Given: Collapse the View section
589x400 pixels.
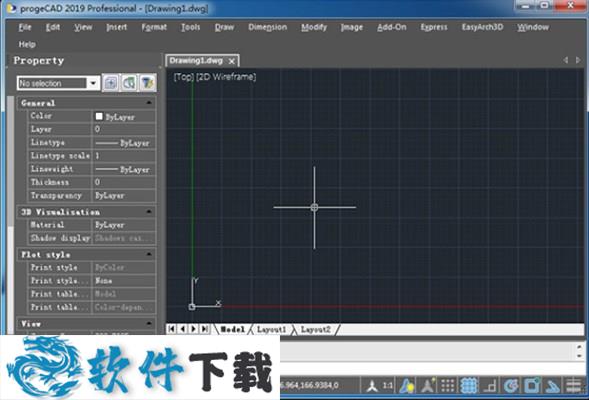Looking at the screenshot, I should point(149,323).
